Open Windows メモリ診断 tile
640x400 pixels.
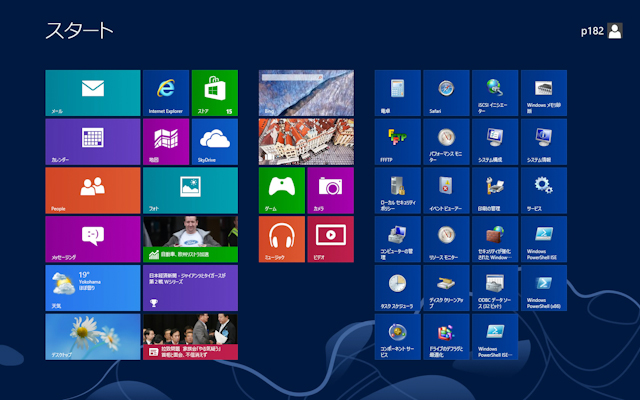[544, 93]
